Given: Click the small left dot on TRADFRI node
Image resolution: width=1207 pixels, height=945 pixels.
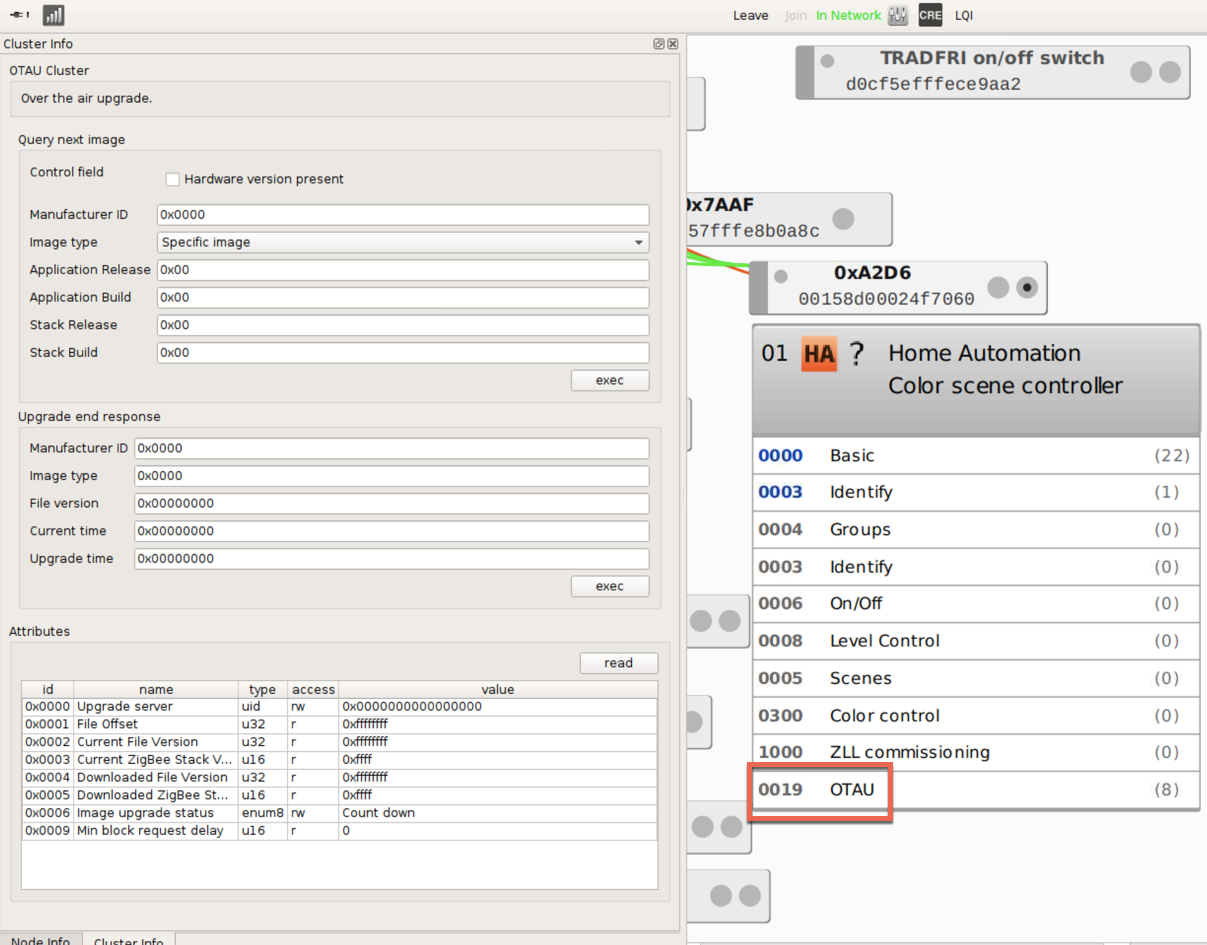Looking at the screenshot, I should pos(827,61).
